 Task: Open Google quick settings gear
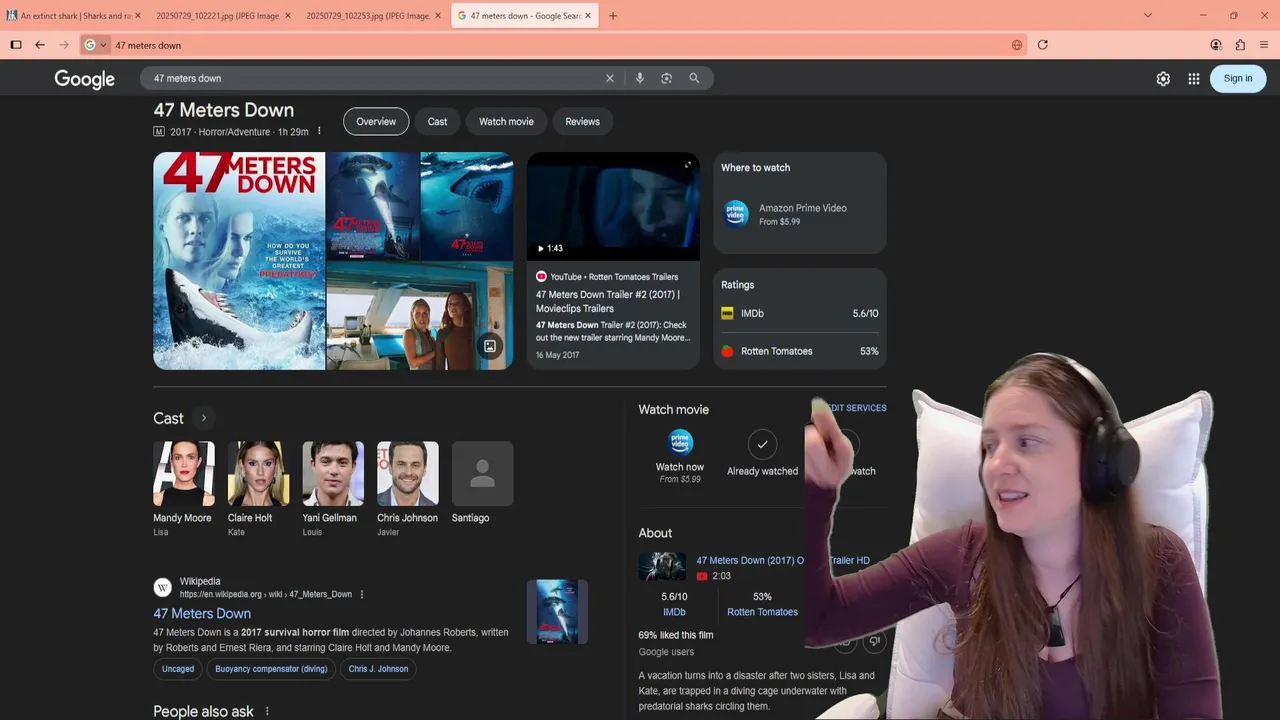1163,79
